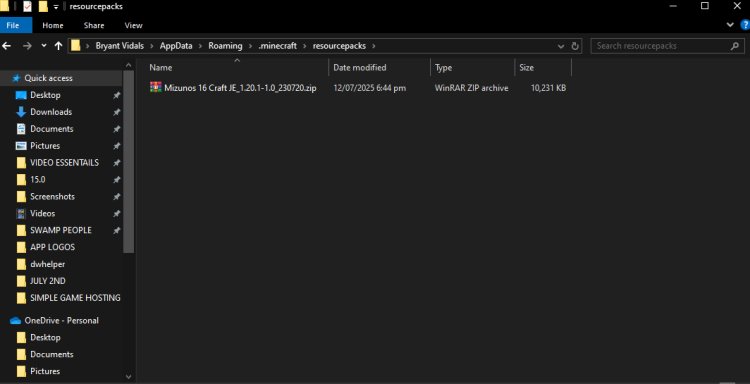The image size is (750, 384).
Task: Open Pictures under OneDrive - Personal
Action: pyautogui.click(x=45, y=371)
